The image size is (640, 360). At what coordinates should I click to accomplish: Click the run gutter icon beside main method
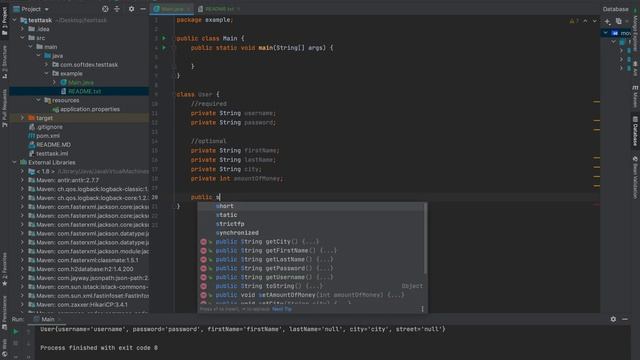coord(164,48)
